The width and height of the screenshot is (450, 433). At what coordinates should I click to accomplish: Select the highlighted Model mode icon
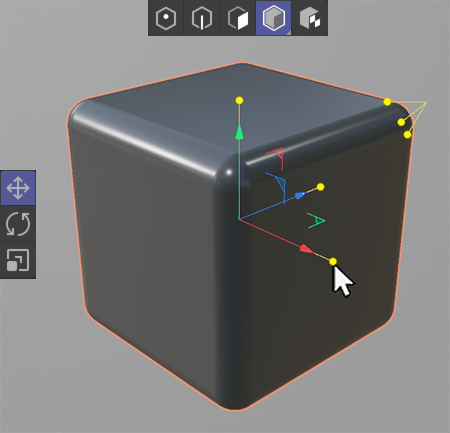pyautogui.click(x=274, y=18)
